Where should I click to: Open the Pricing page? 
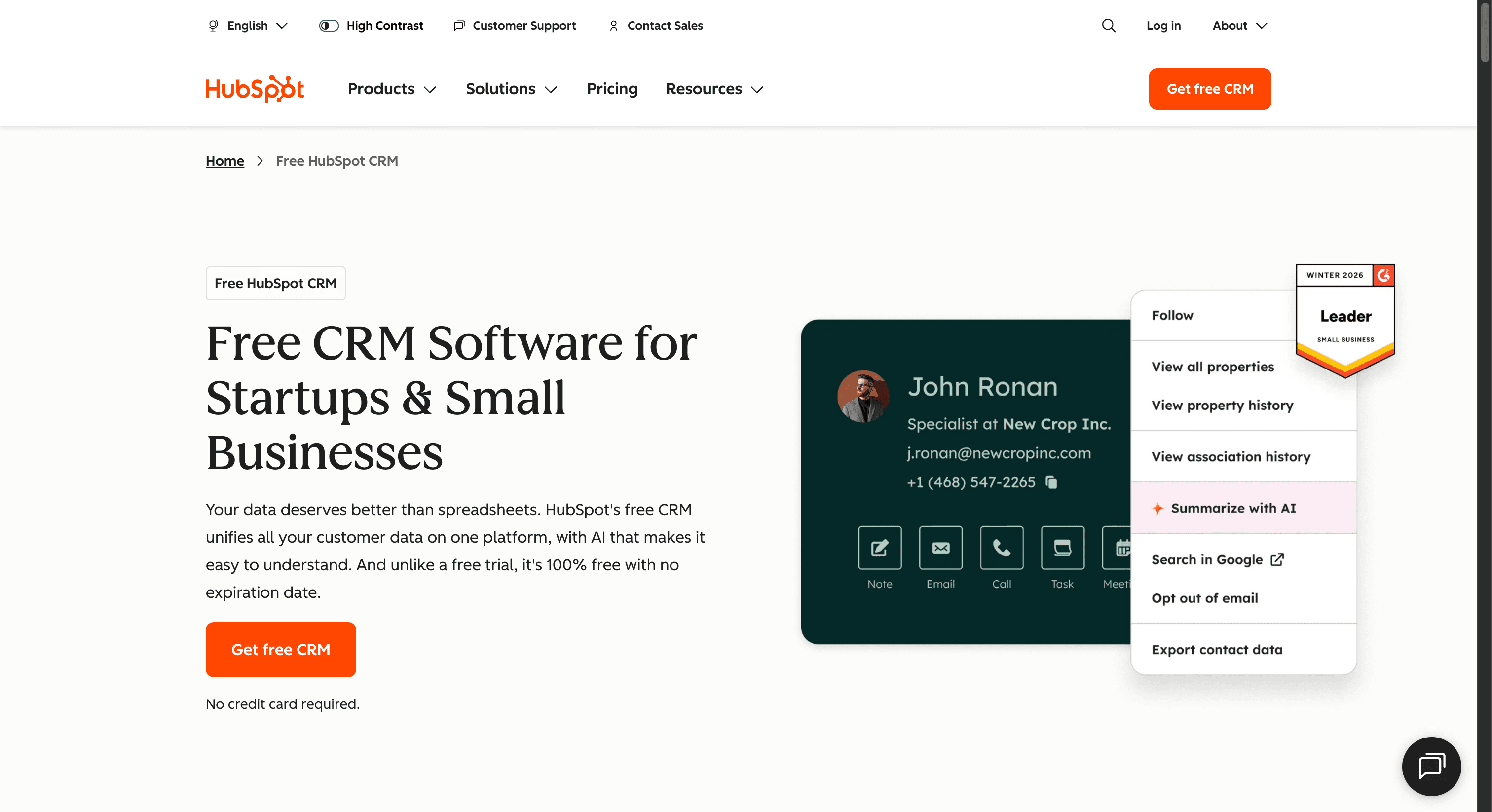612,89
